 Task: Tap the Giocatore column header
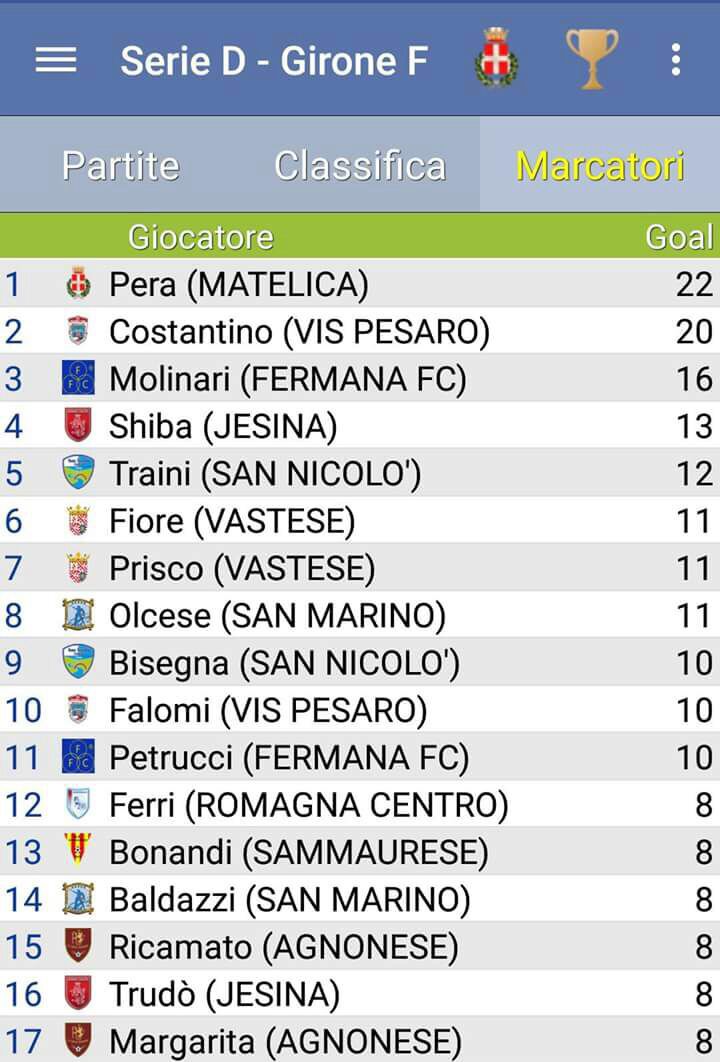tap(200, 237)
